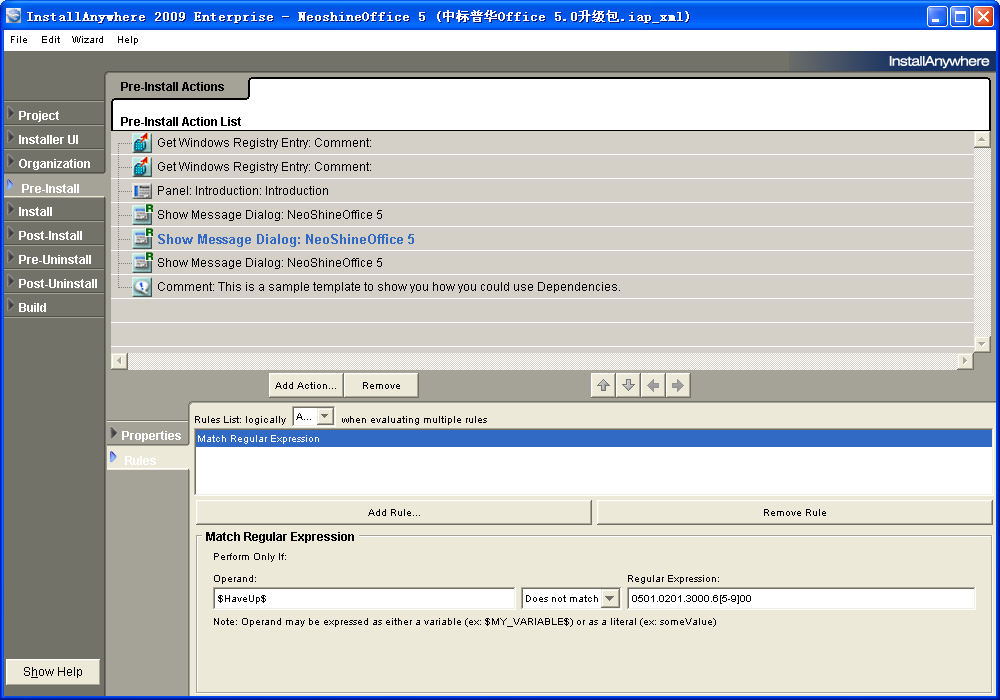Click the action list scroll up arrow
The height and width of the screenshot is (700, 1000).
[x=982, y=139]
